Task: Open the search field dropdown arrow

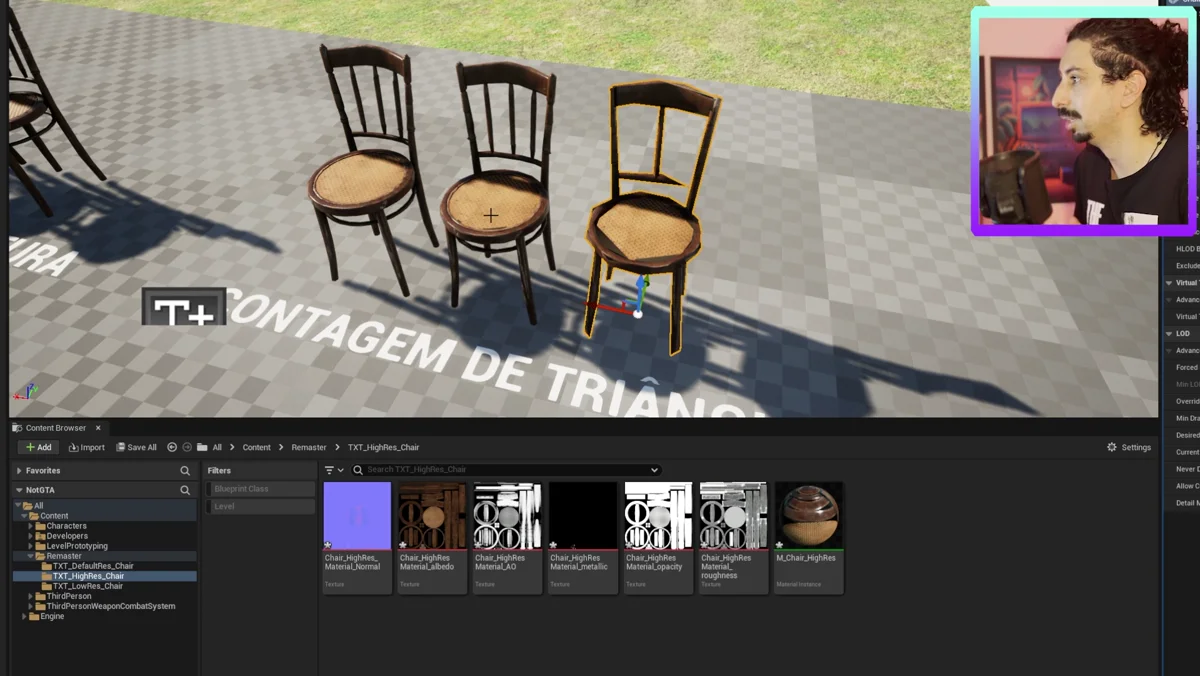Action: tap(654, 470)
